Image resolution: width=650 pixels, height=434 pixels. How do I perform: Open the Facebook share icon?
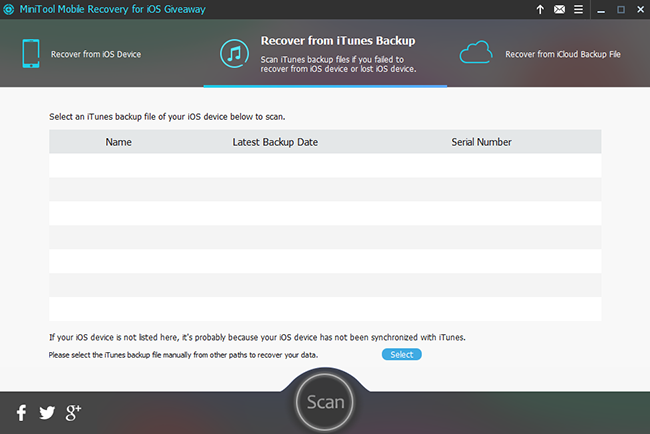click(x=22, y=412)
